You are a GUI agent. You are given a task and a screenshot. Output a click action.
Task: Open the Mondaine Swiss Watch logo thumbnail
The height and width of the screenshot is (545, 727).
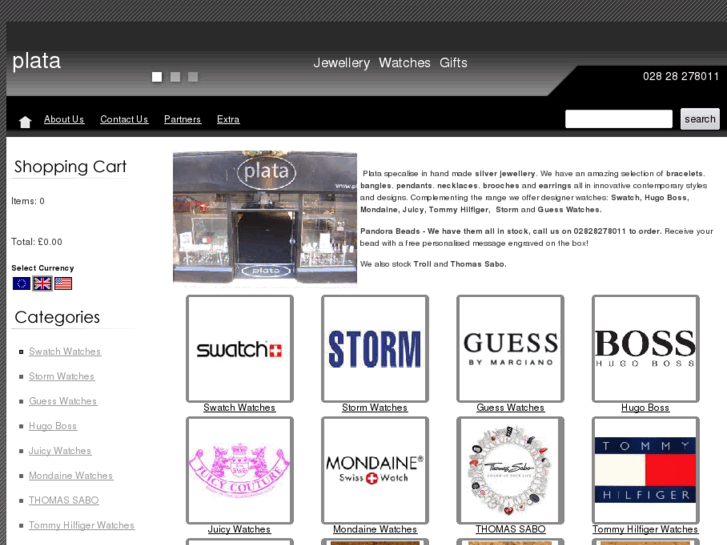[375, 470]
